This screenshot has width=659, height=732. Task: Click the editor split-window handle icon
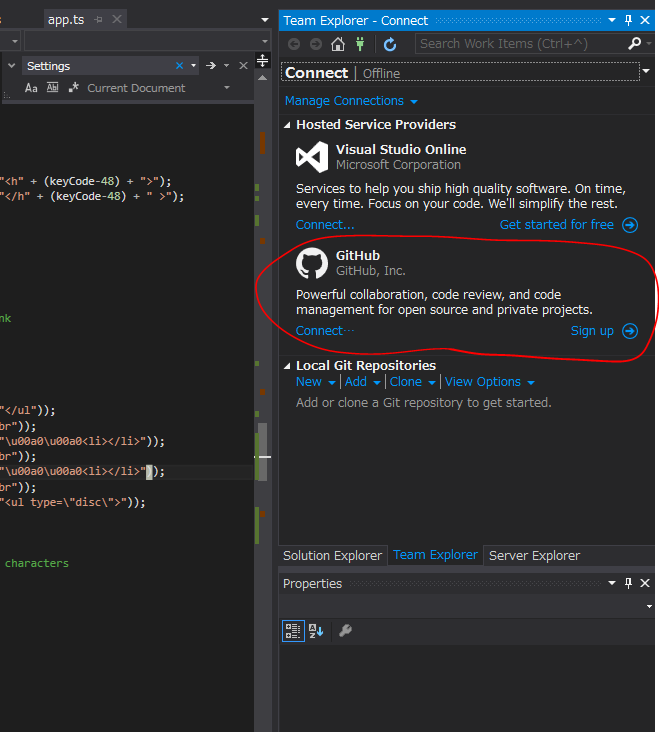click(x=262, y=60)
